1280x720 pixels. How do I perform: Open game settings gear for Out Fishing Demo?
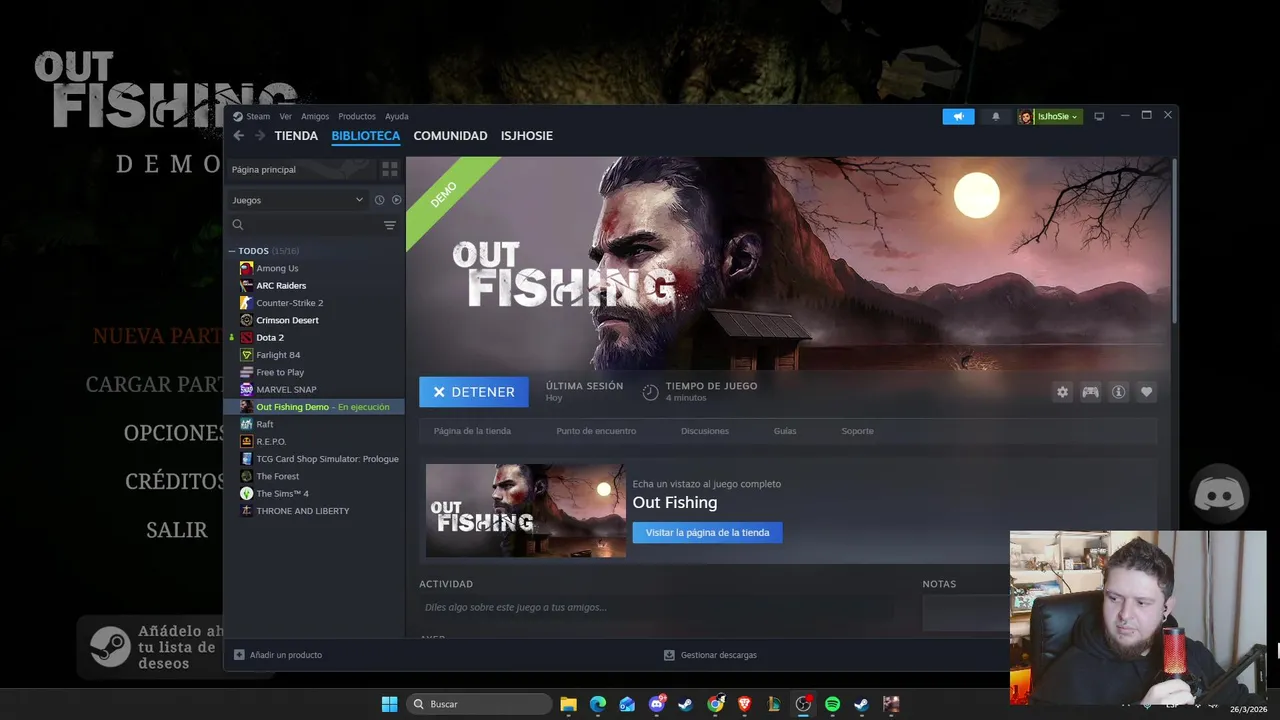pyautogui.click(x=1062, y=392)
